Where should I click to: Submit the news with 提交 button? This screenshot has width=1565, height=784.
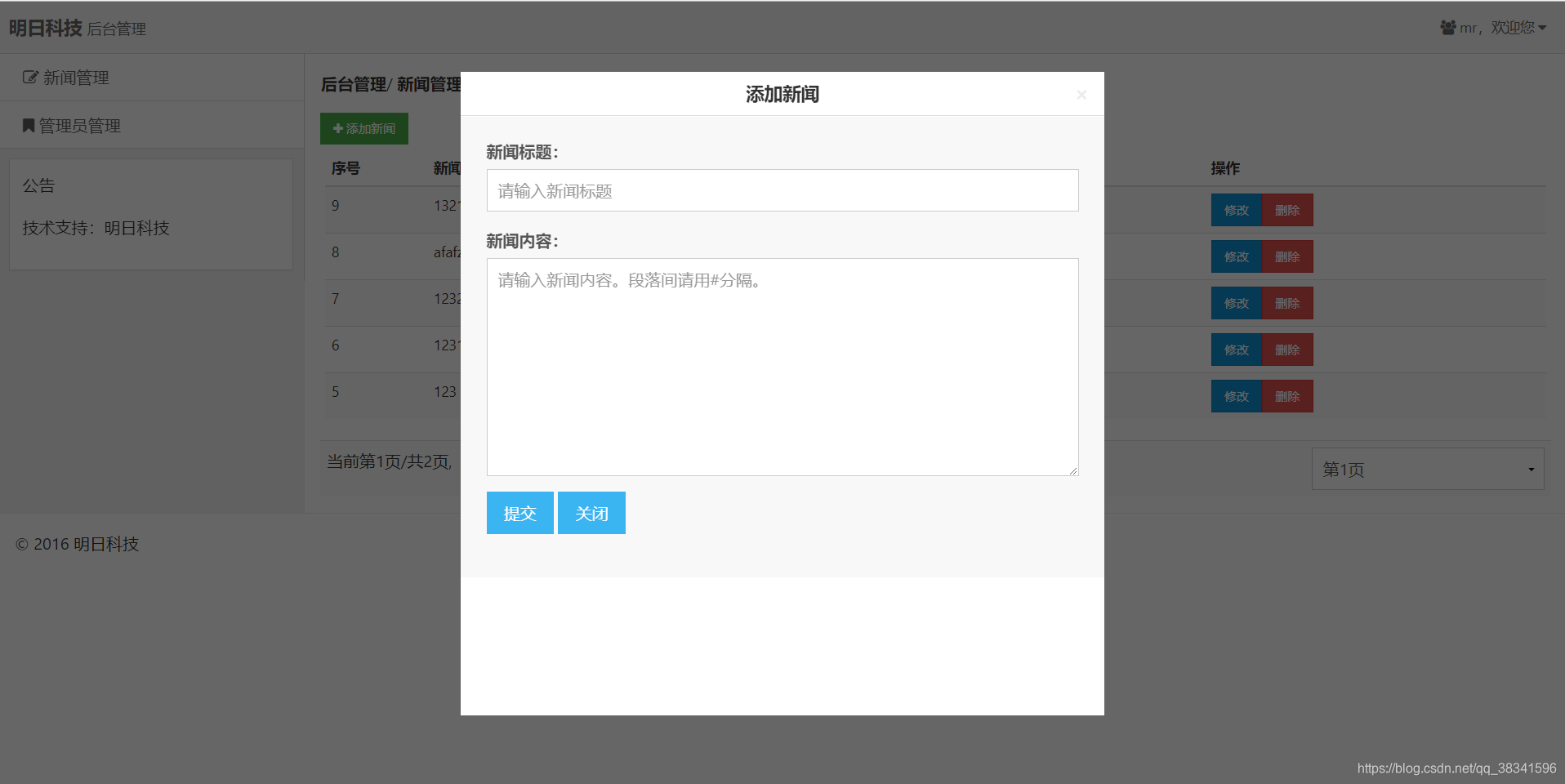tap(520, 513)
